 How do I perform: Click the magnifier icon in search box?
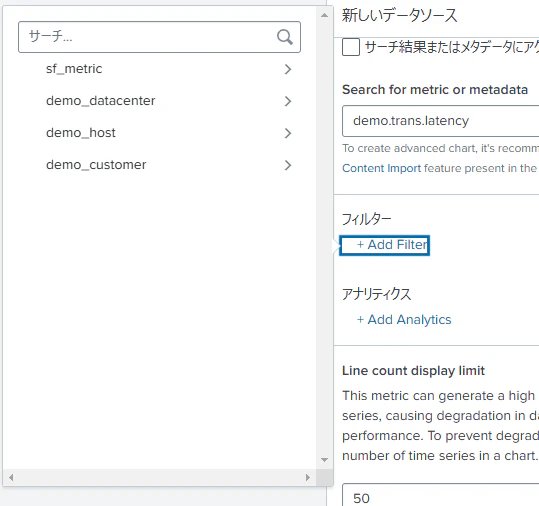point(285,37)
